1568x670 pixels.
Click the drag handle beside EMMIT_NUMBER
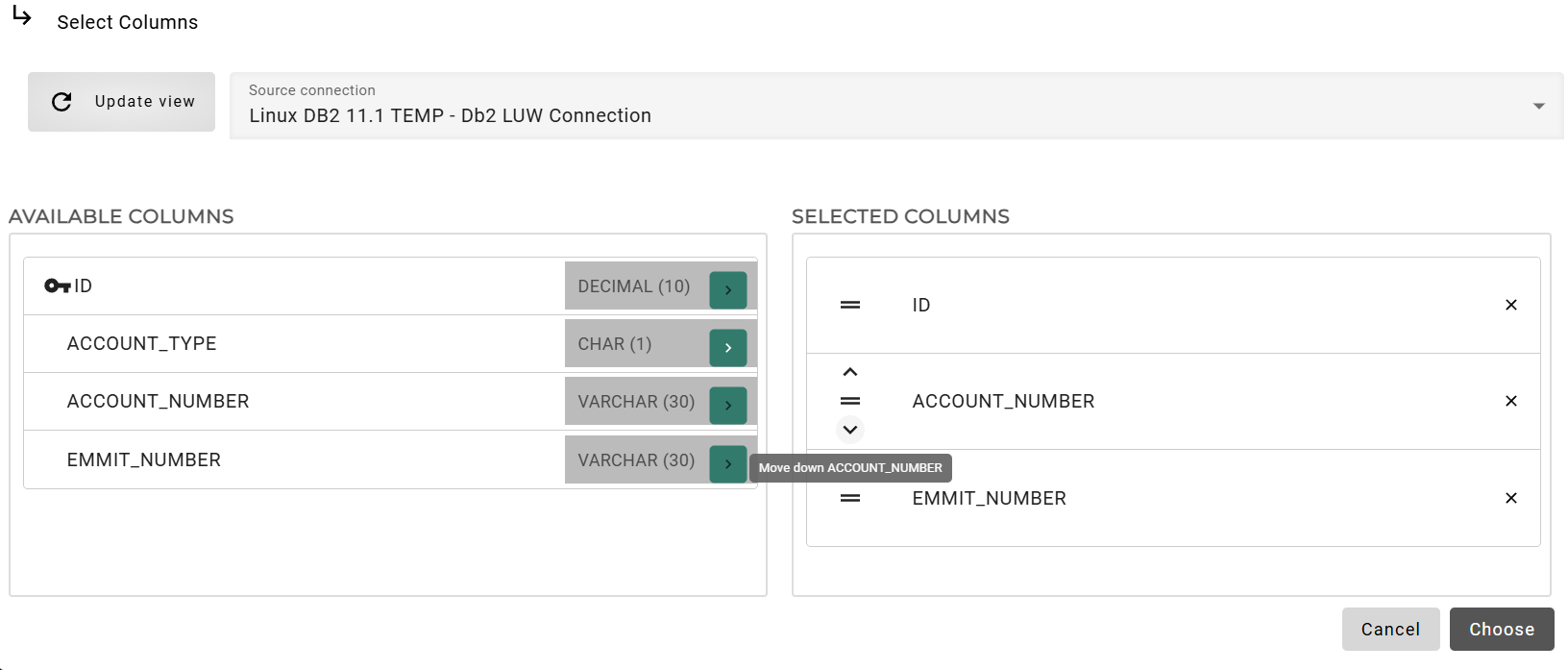click(849, 498)
